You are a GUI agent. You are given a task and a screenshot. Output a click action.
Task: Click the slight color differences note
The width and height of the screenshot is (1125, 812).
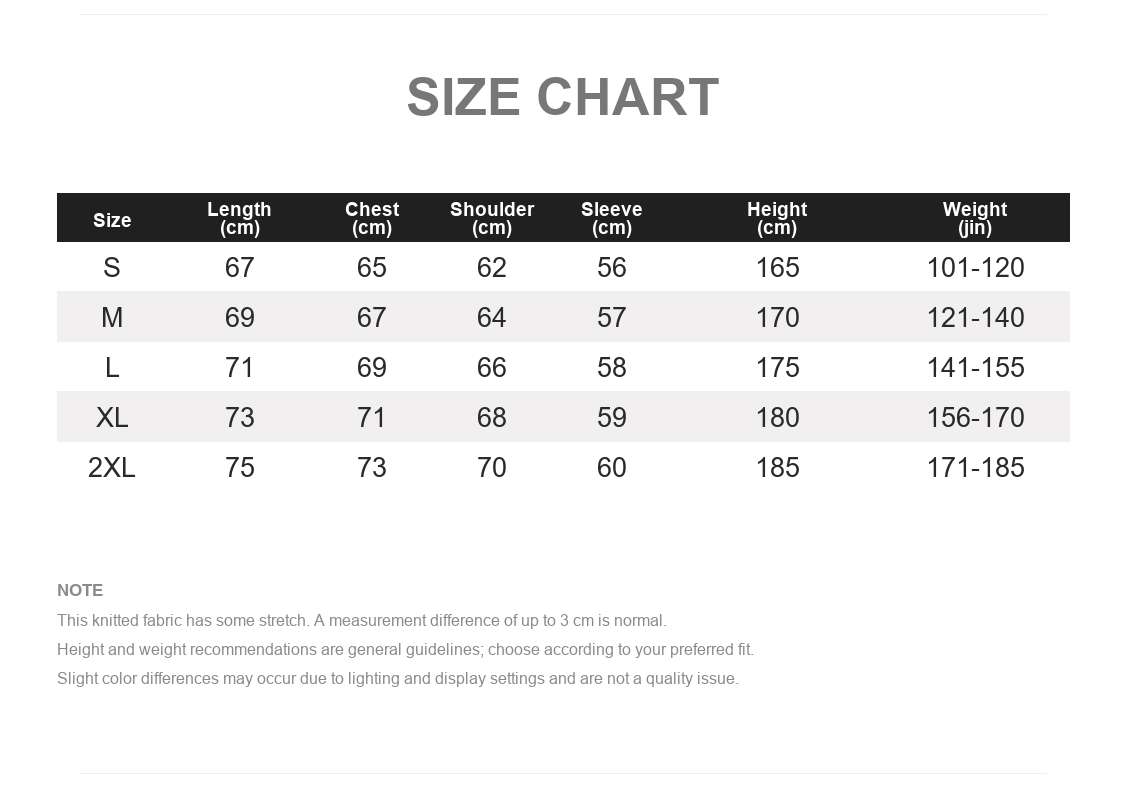pyautogui.click(x=397, y=679)
